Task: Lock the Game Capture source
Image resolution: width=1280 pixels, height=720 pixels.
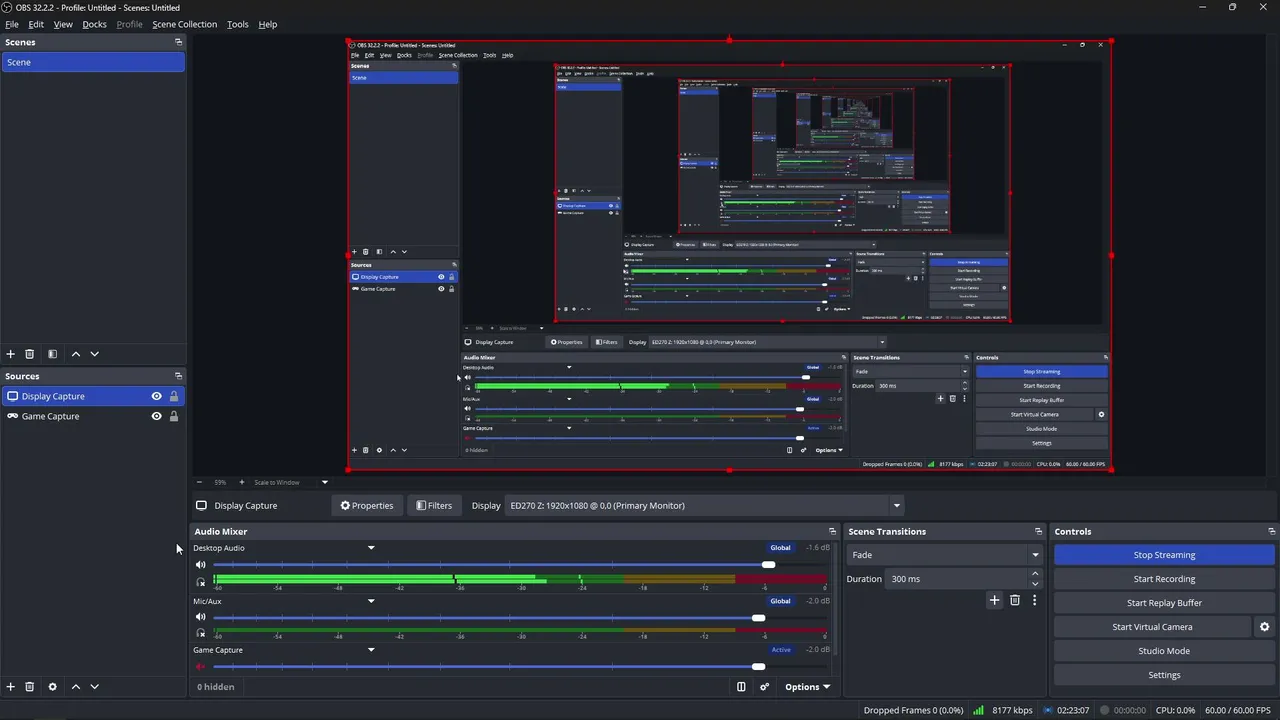Action: (x=174, y=416)
